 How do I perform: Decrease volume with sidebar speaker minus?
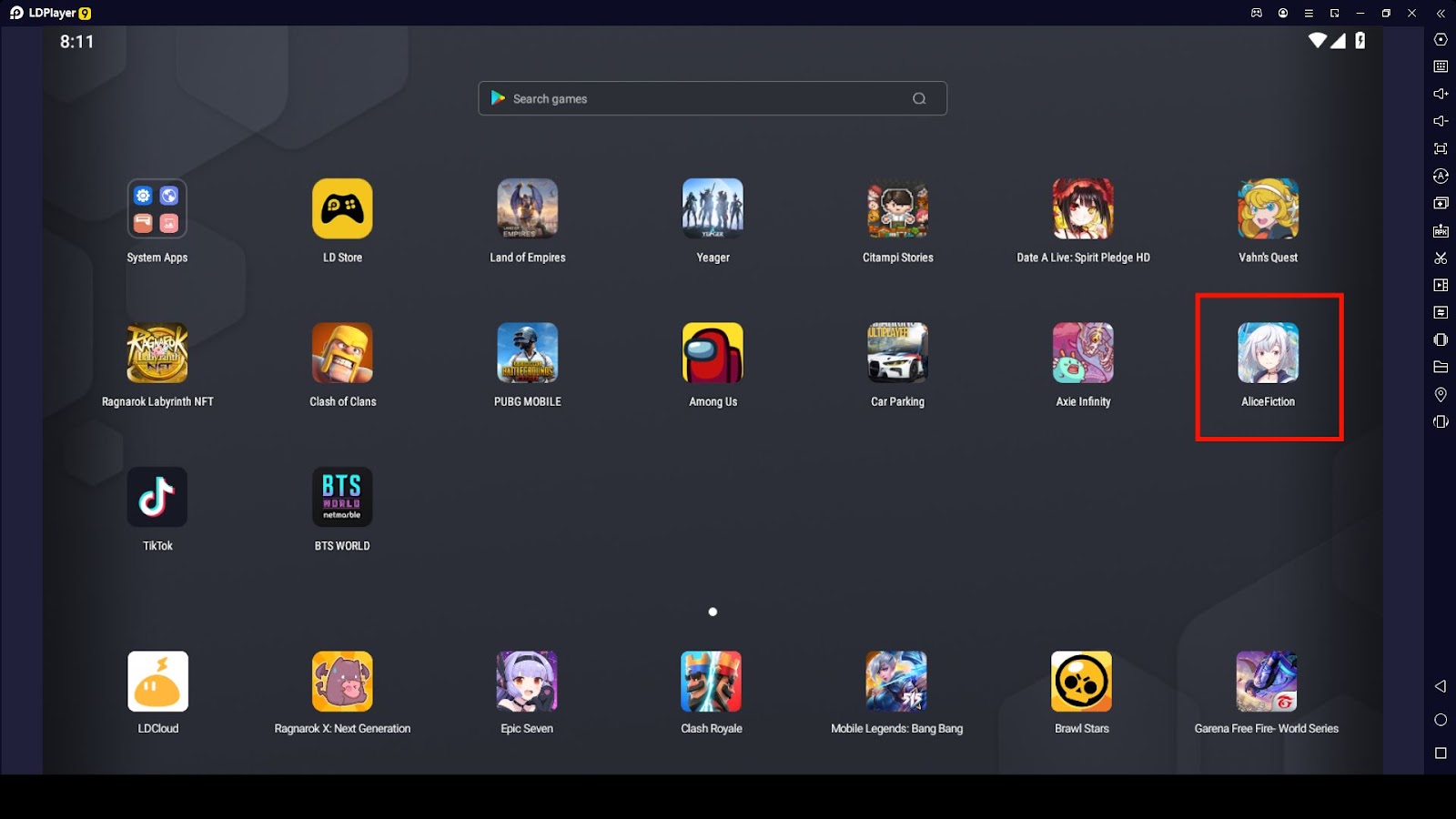click(1441, 121)
